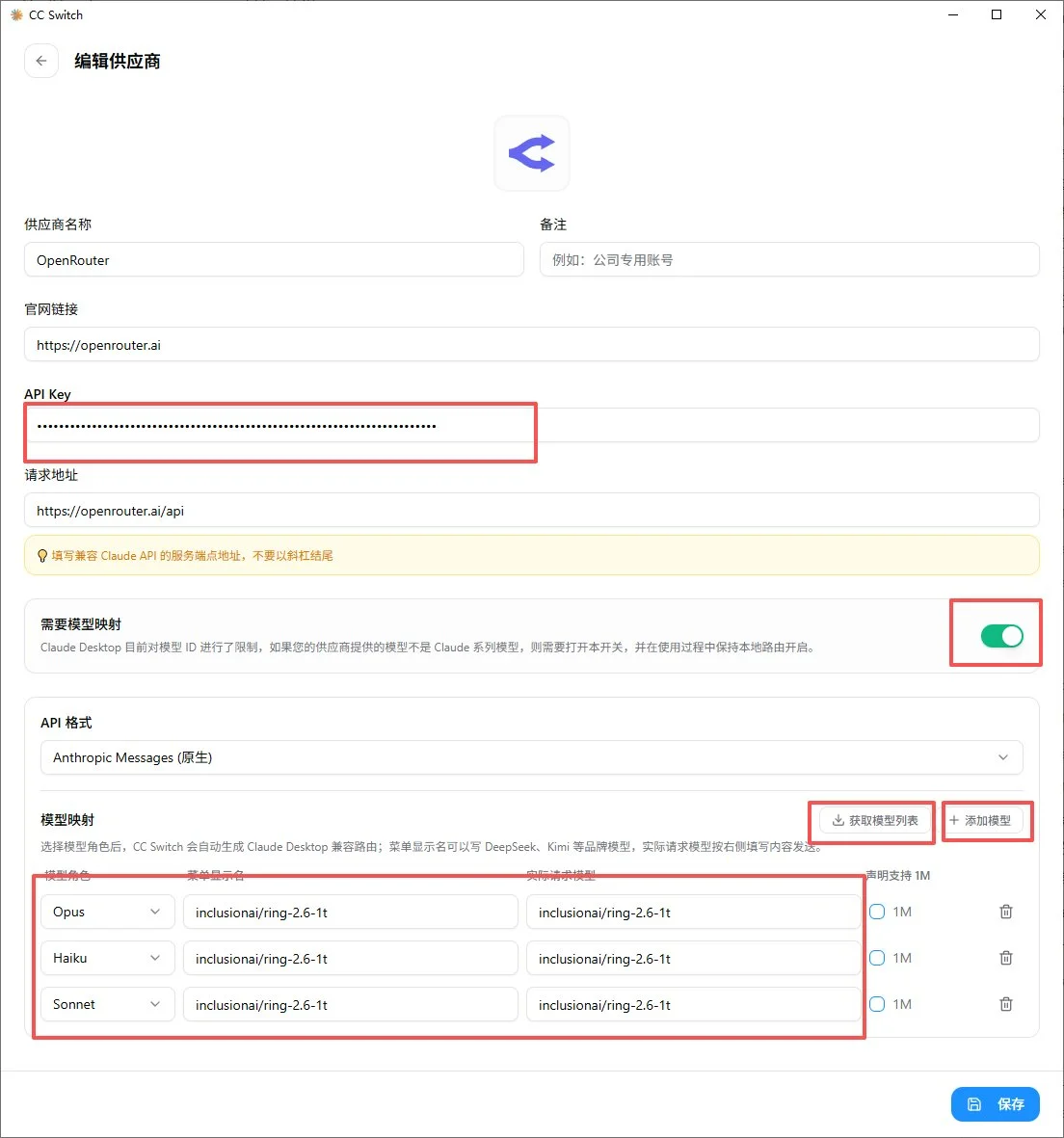Viewport: 1064px width, 1138px height.
Task: Click the Opus row menu display name field
Action: click(x=351, y=913)
